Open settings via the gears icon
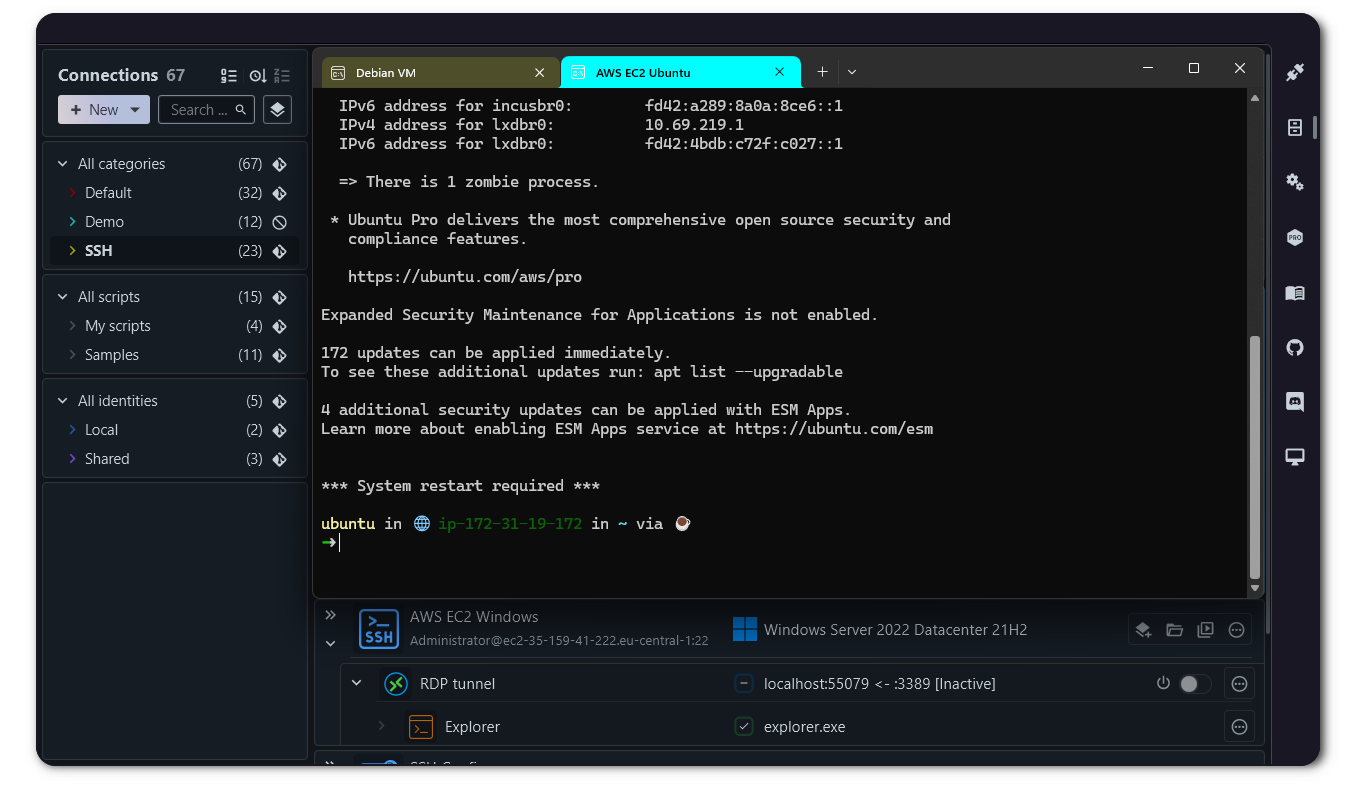This screenshot has width=1360, height=790. 1295,182
